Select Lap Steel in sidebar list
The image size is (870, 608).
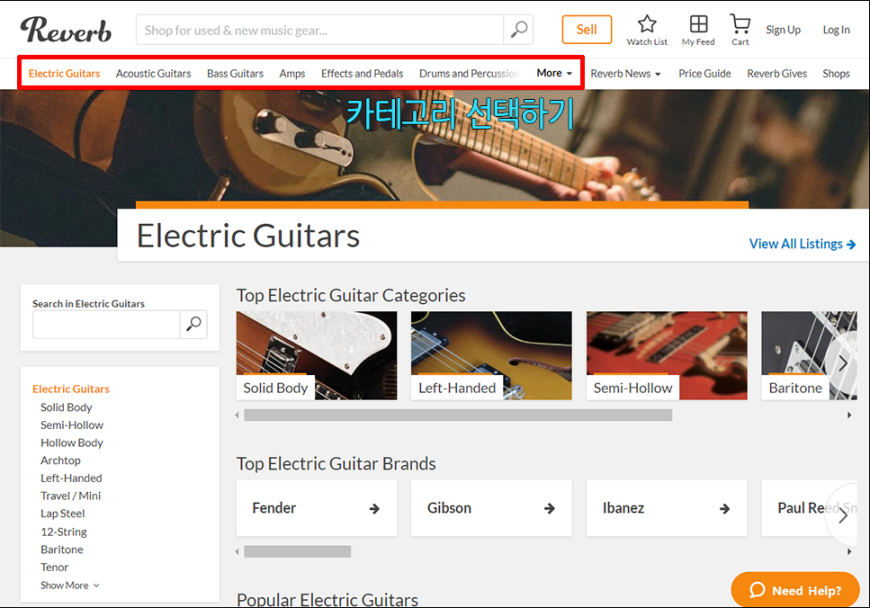(x=62, y=514)
